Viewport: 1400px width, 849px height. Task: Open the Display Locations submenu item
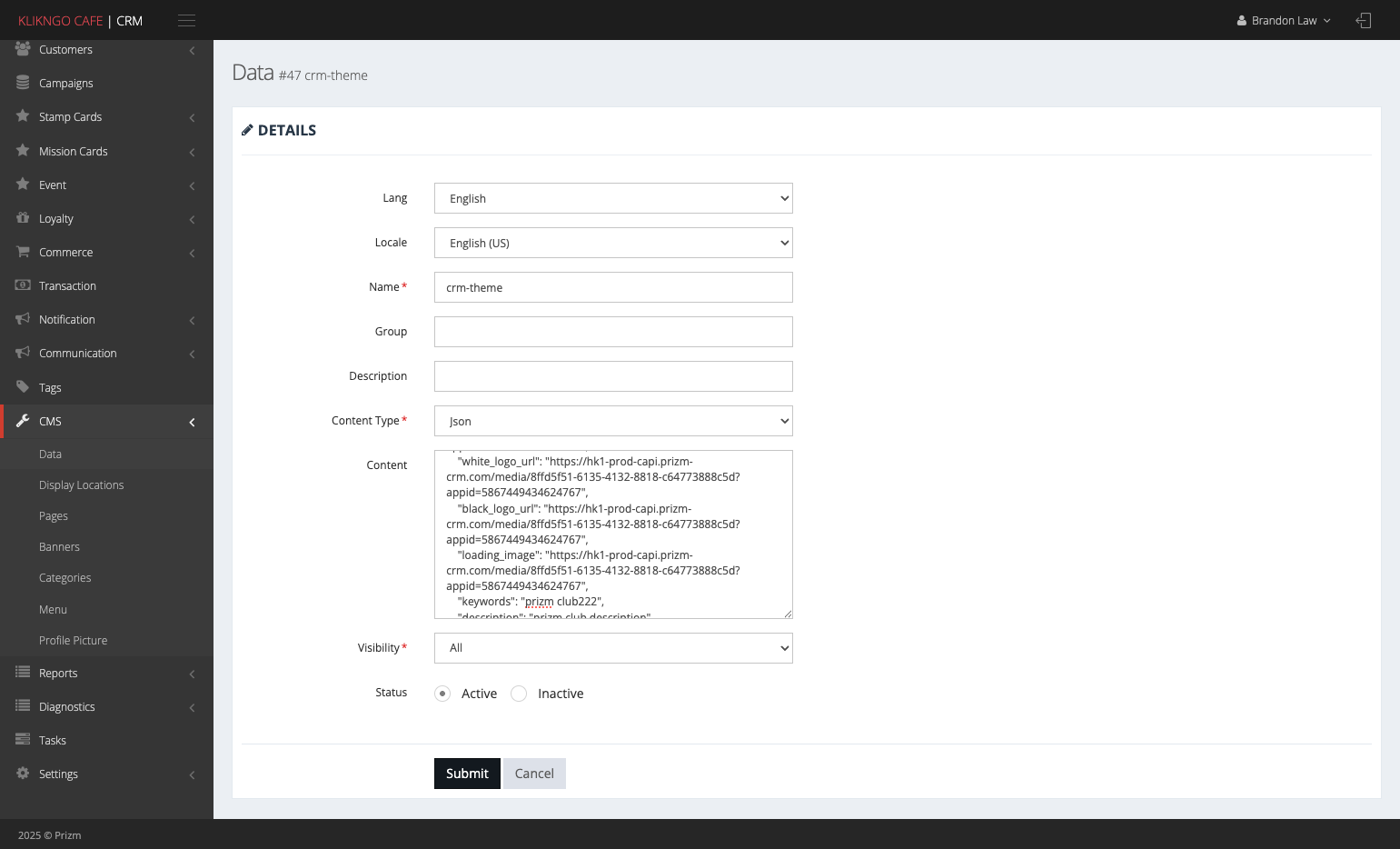pyautogui.click(x=81, y=485)
